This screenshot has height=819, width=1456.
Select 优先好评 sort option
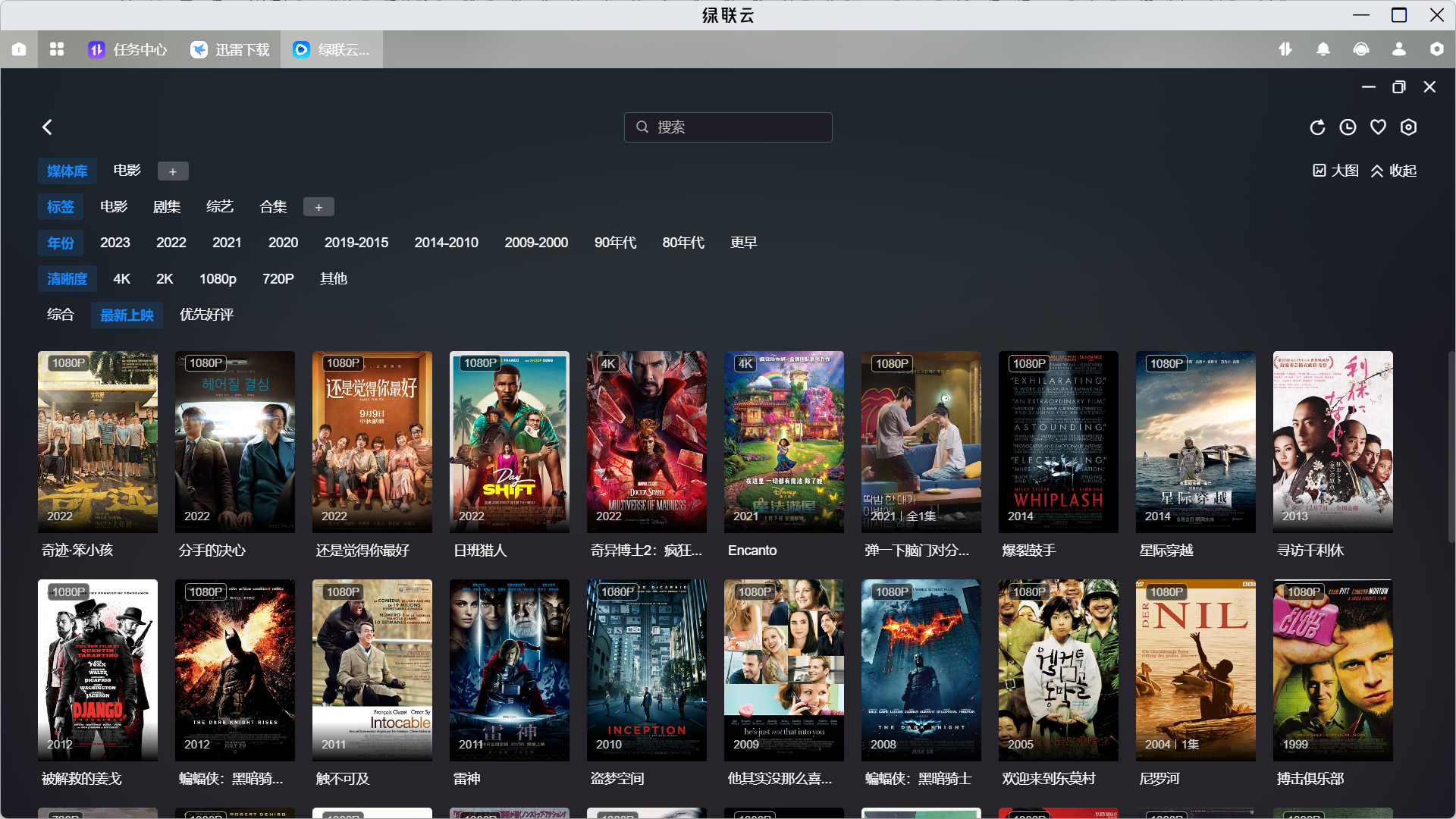click(x=206, y=315)
